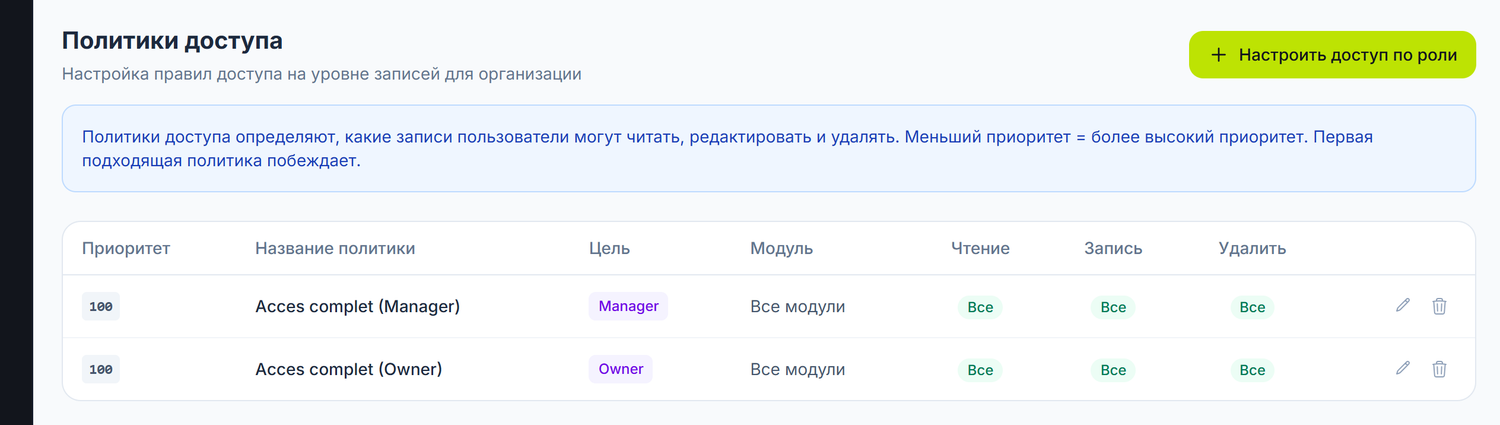
Task: Delete the 'Acces complet (Manager)' policy with its trash icon
Action: click(1439, 306)
